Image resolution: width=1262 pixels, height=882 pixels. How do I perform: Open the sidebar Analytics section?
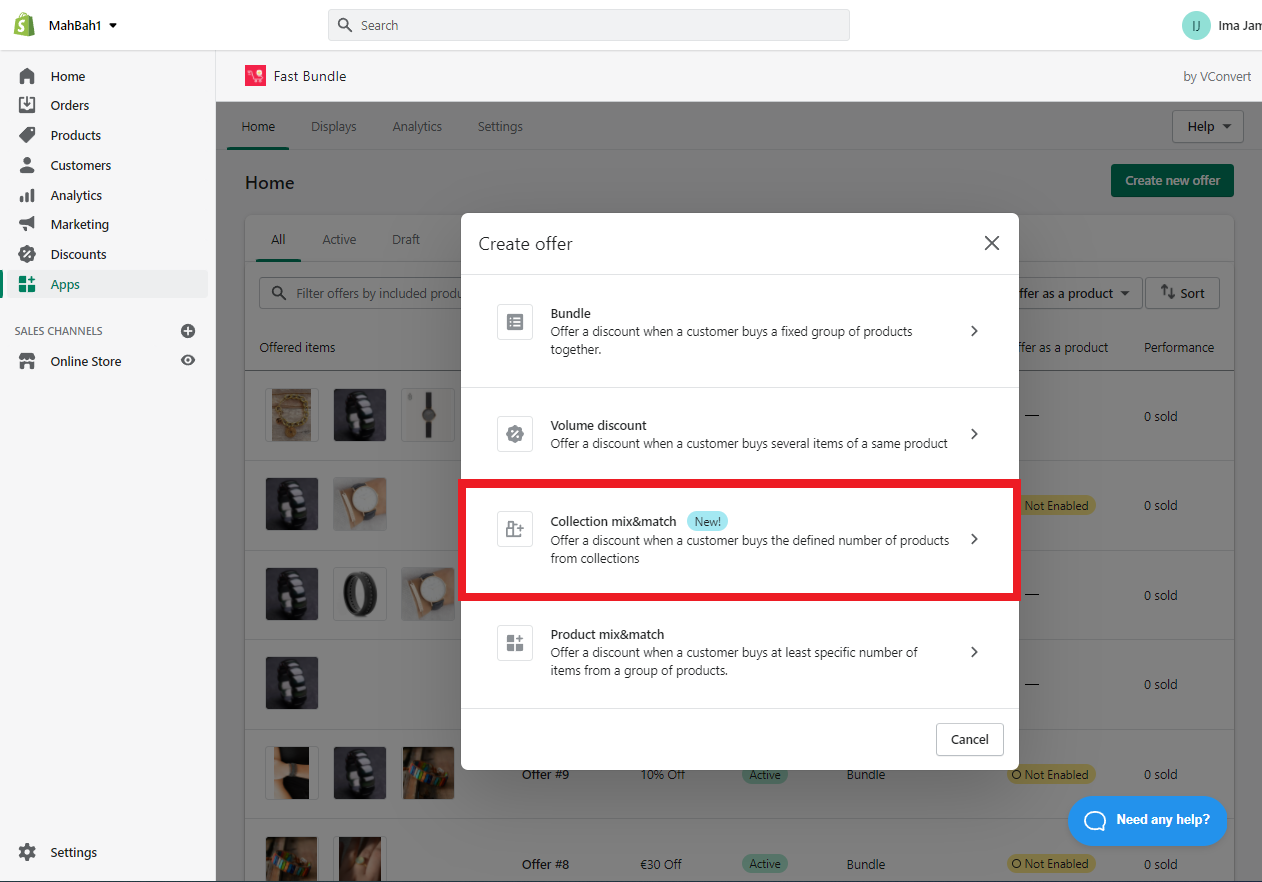coord(76,195)
